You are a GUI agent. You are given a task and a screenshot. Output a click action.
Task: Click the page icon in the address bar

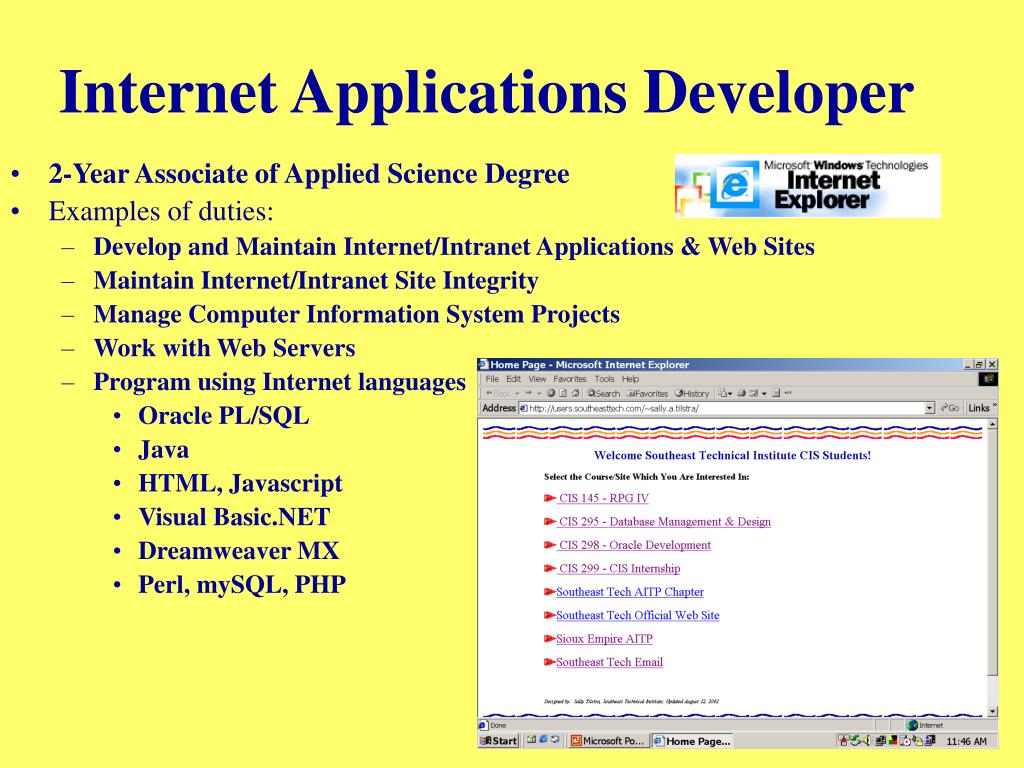point(523,408)
